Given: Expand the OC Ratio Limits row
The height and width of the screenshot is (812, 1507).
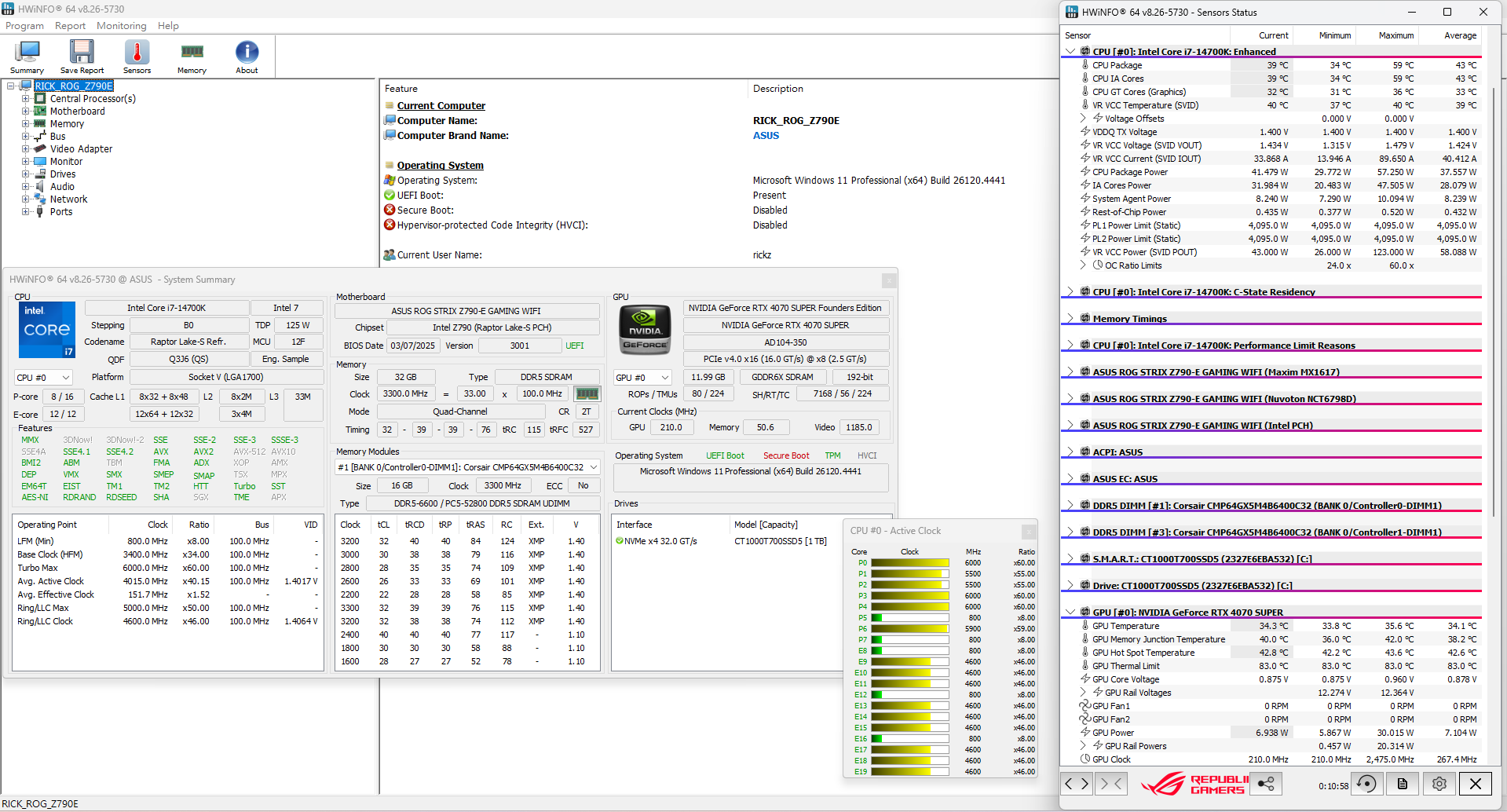Looking at the screenshot, I should pos(1083,265).
